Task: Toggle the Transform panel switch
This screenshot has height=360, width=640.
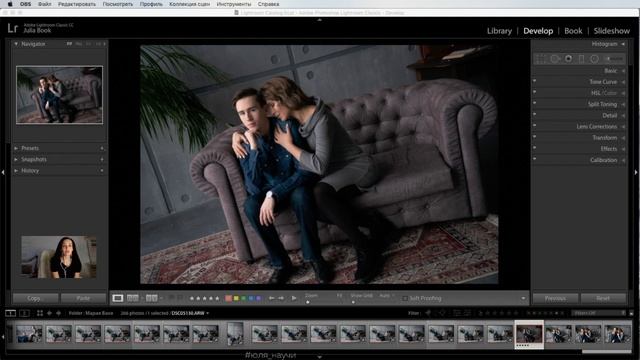Action: pyautogui.click(x=535, y=137)
